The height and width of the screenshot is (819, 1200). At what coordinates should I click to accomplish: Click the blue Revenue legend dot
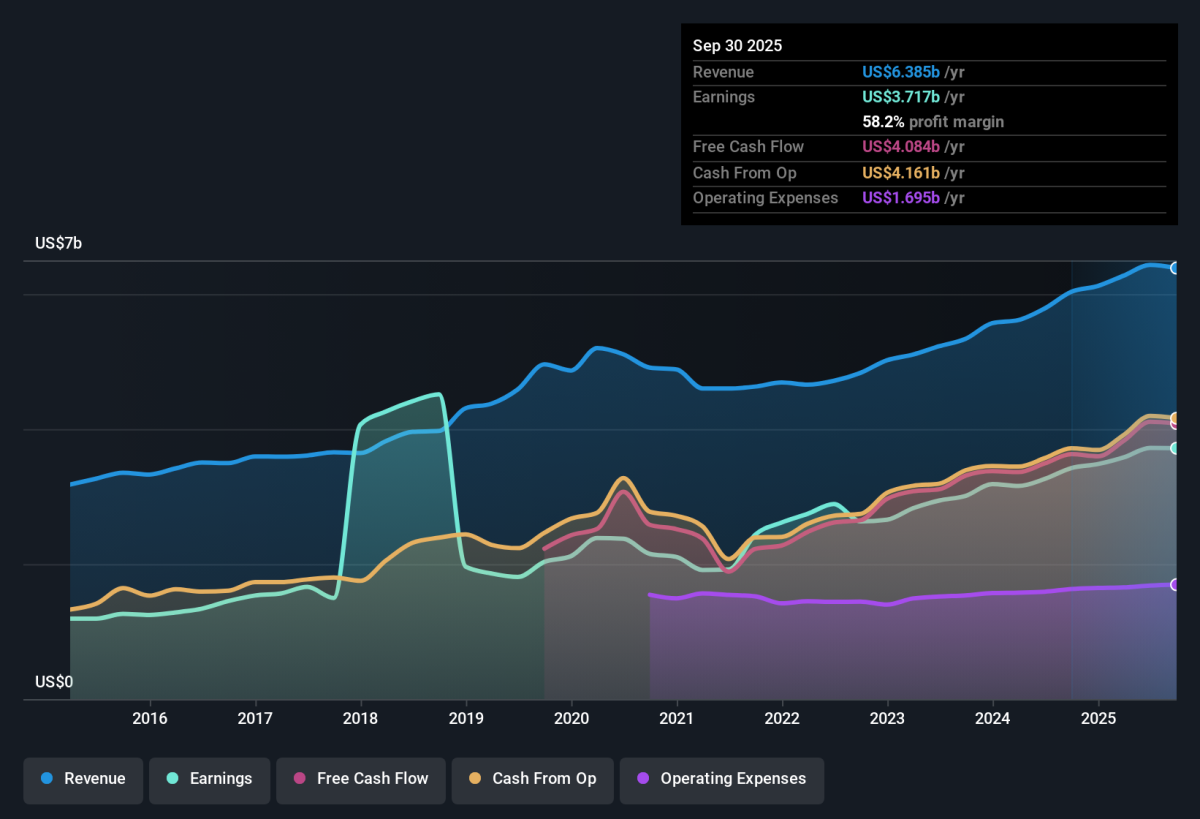[47, 779]
